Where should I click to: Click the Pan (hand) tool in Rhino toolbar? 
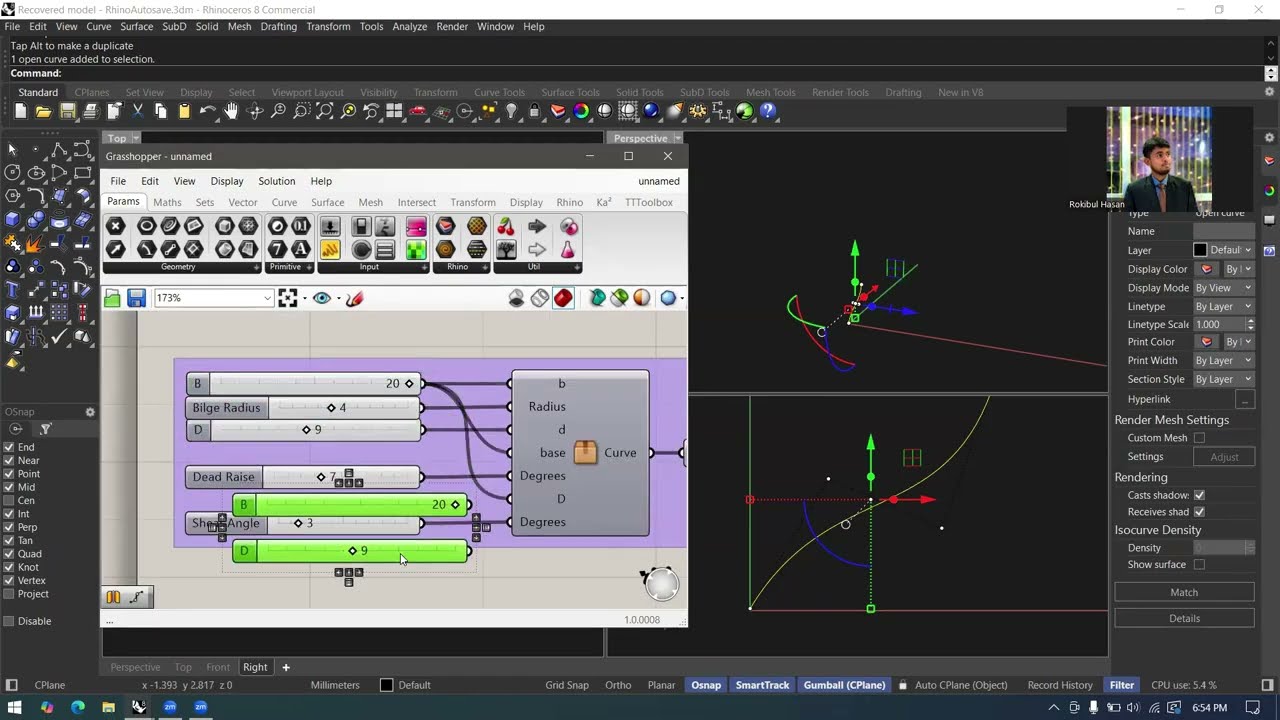pyautogui.click(x=231, y=111)
